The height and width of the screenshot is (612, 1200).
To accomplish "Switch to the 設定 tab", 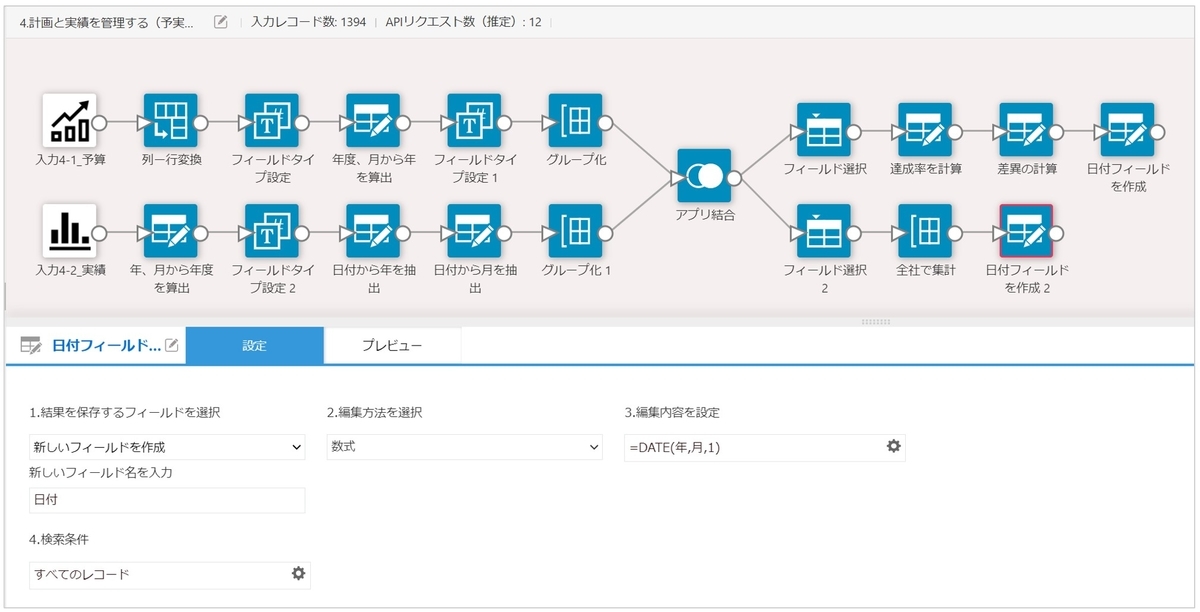I will 255,345.
